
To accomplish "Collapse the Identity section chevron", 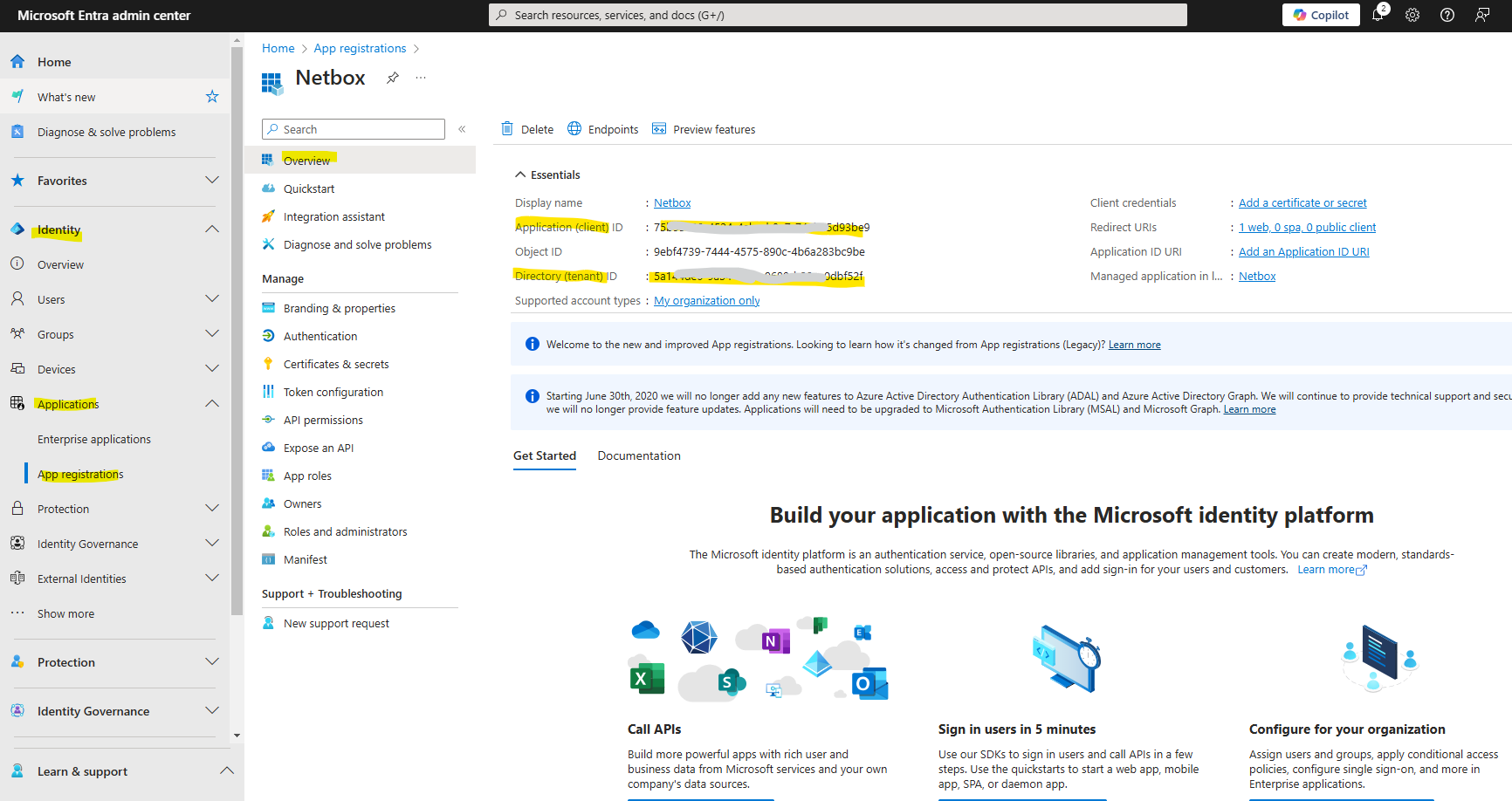I will click(212, 229).
